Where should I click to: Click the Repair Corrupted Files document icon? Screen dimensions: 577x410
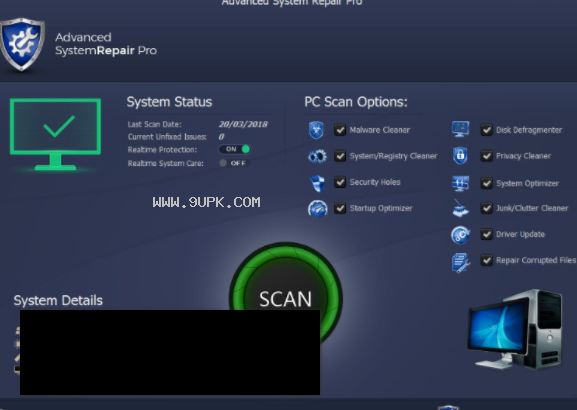[460, 262]
